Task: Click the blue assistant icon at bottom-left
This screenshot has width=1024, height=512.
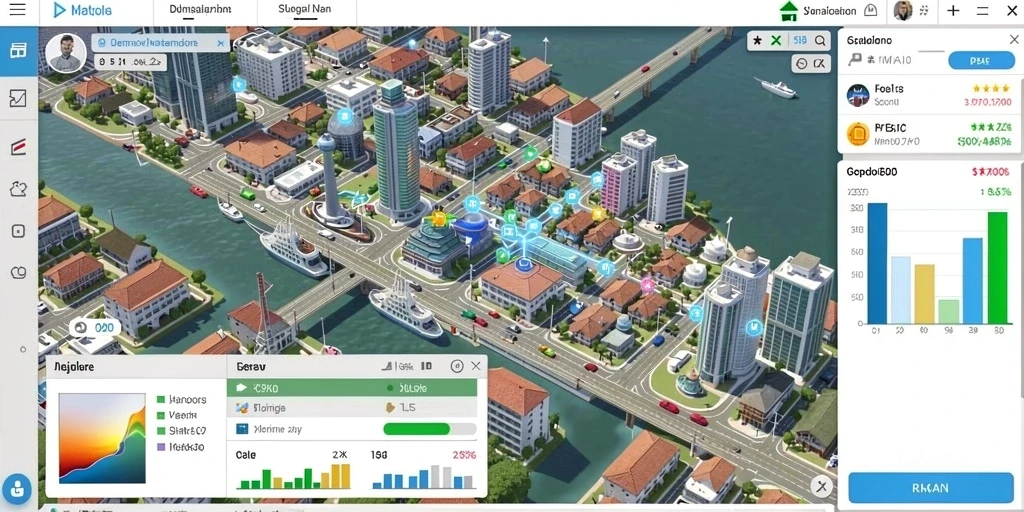Action: (17, 489)
